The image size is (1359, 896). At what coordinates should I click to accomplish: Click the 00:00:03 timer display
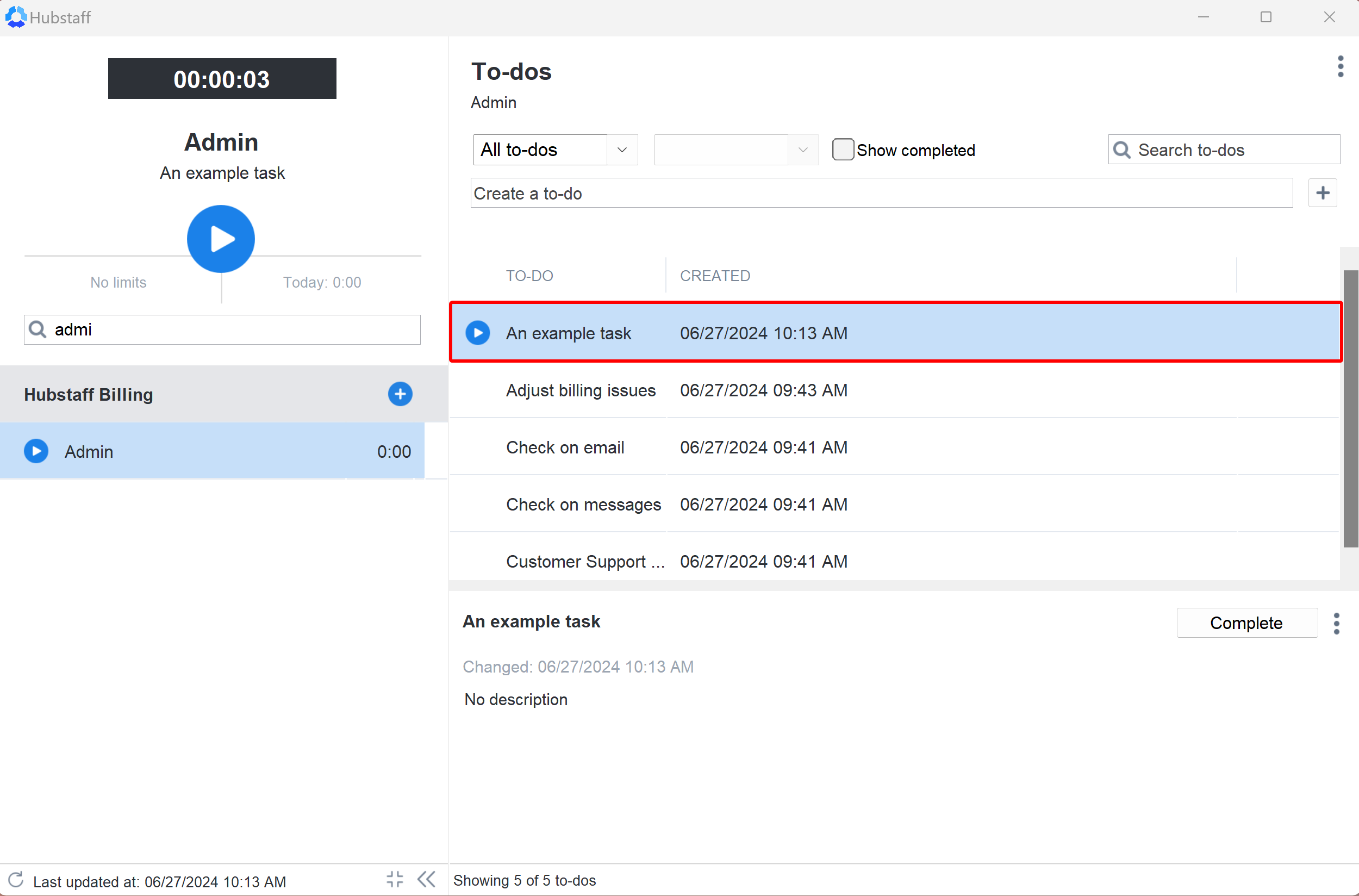[222, 78]
